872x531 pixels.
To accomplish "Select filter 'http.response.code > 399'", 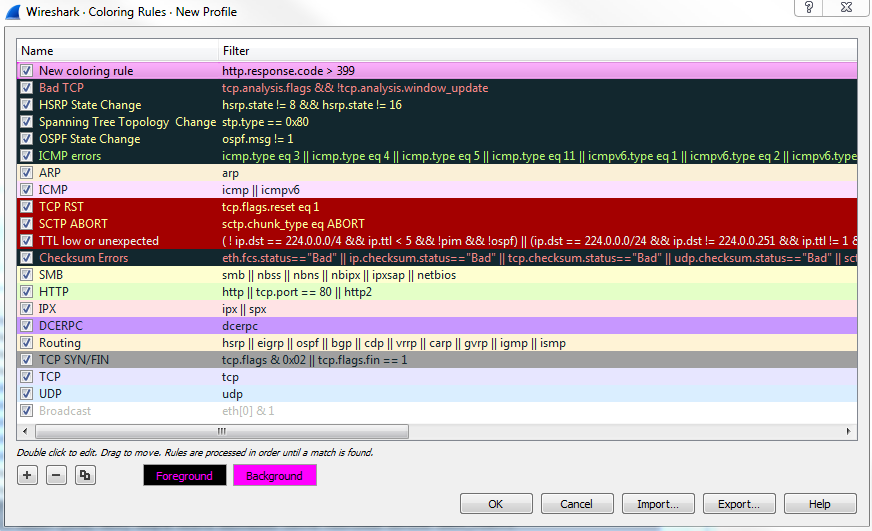I will click(288, 71).
